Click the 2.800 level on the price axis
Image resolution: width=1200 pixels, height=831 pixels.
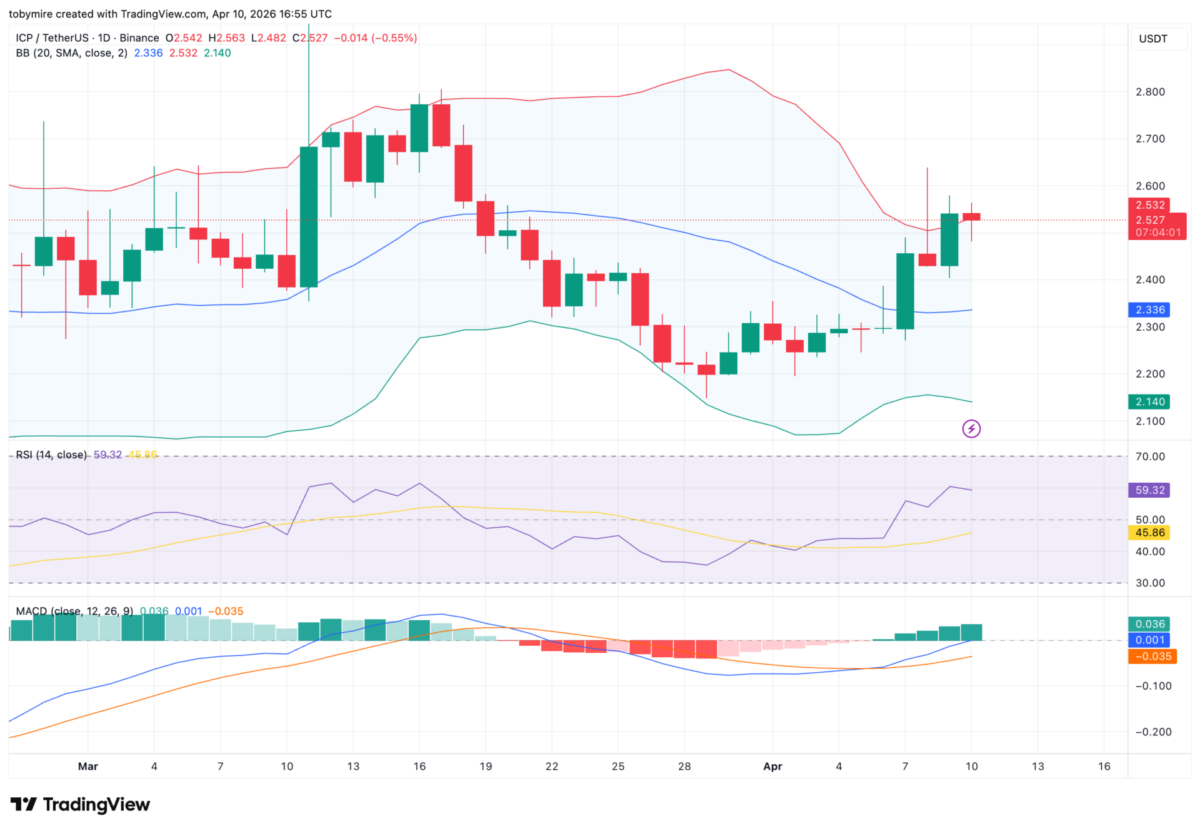pyautogui.click(x=1149, y=92)
